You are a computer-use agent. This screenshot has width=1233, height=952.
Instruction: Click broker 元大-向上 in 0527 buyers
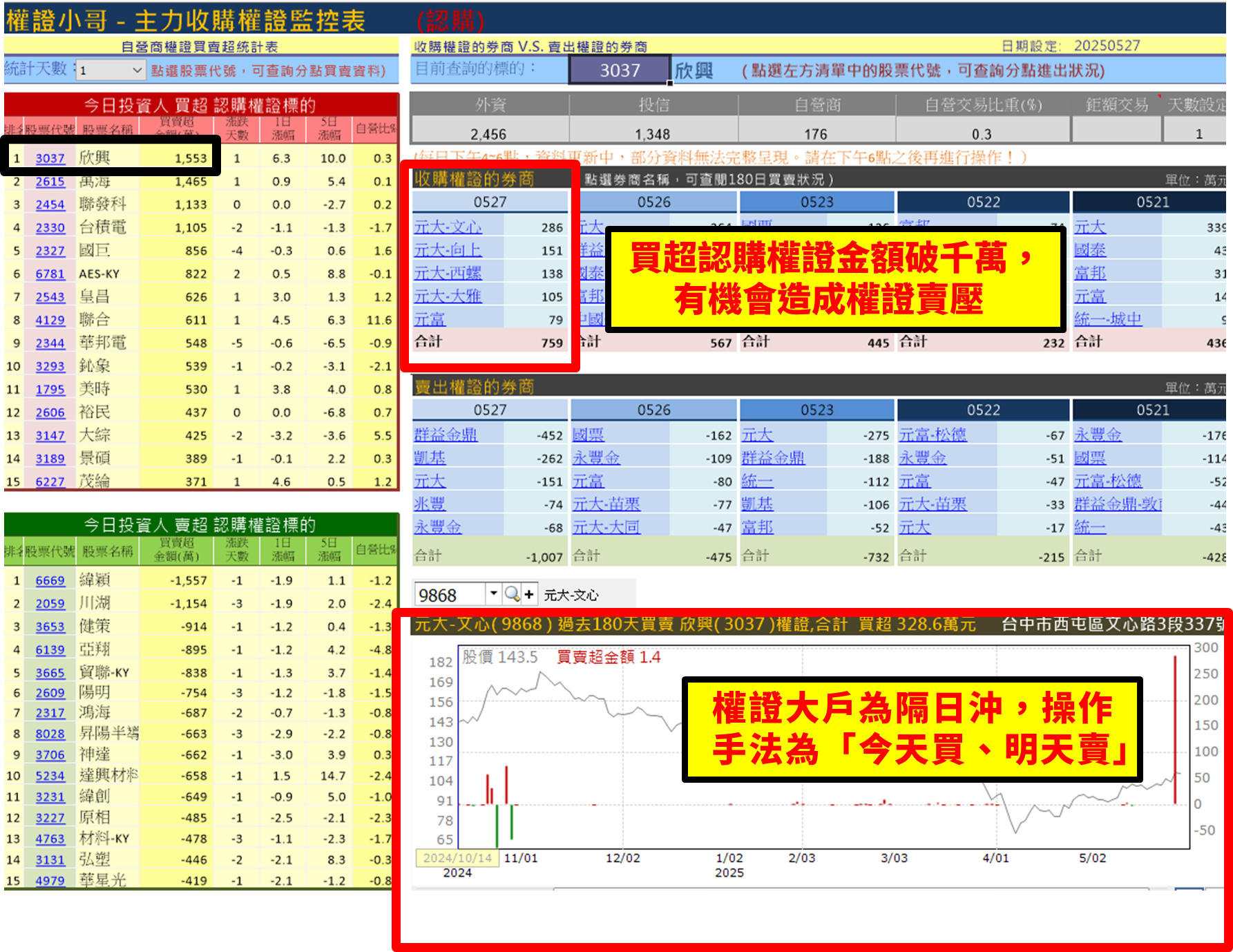(448, 250)
